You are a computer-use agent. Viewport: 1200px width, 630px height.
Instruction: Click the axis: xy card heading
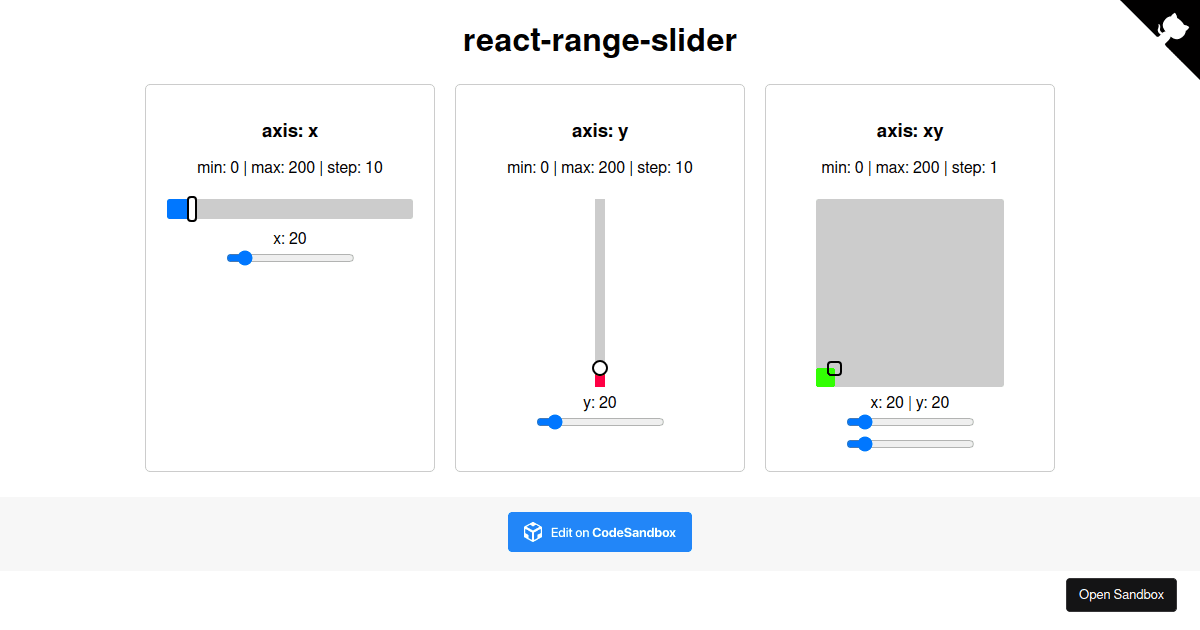pyautogui.click(x=909, y=131)
